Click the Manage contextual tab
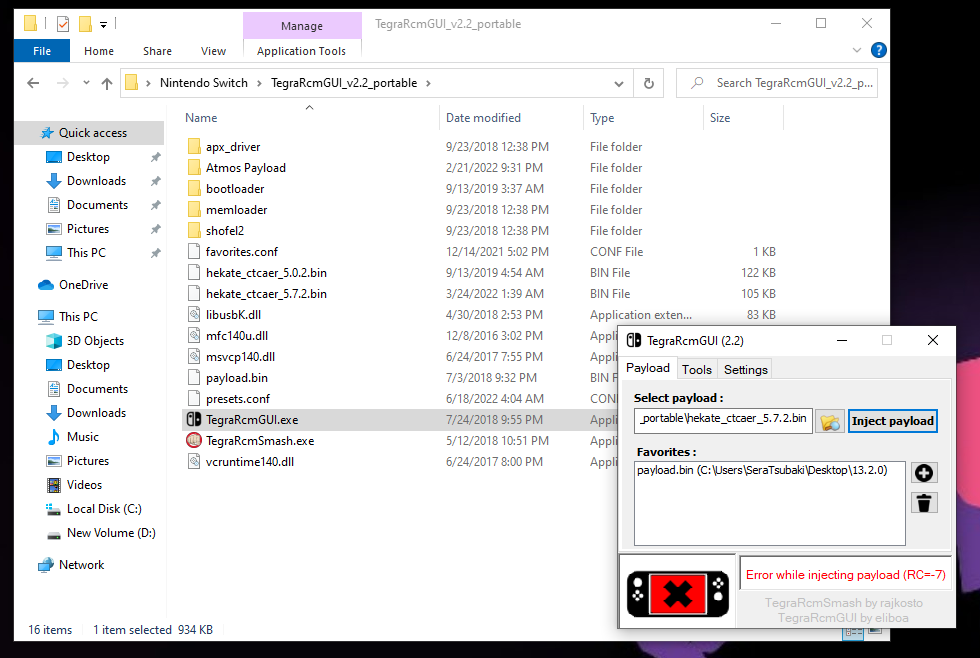Viewport: 980px width, 658px height. (x=302, y=26)
